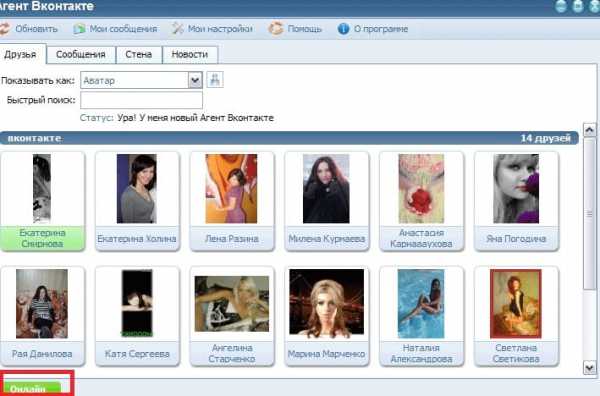
Task: Open the Новости tab
Action: [190, 54]
